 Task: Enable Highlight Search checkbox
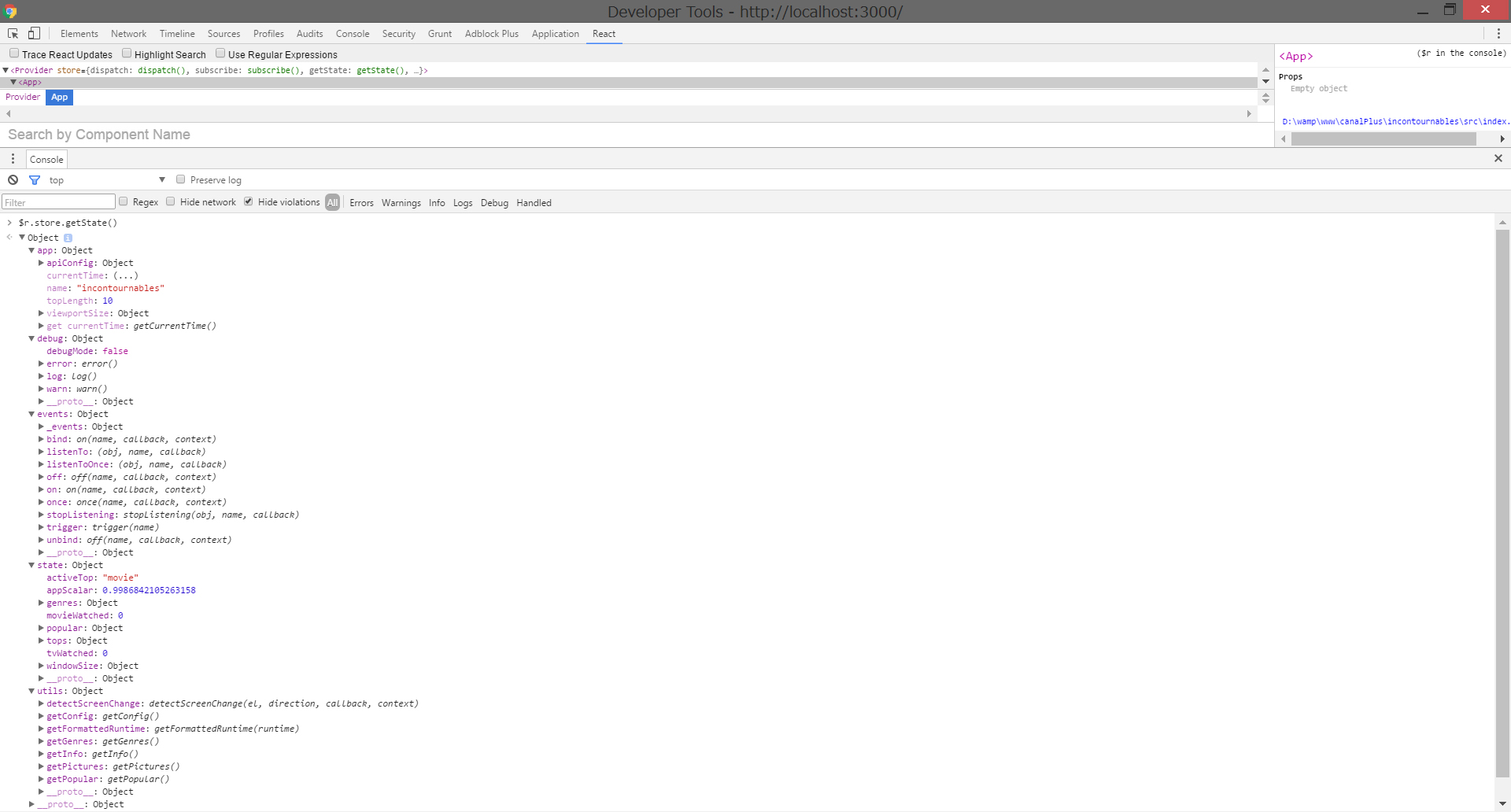pos(127,54)
